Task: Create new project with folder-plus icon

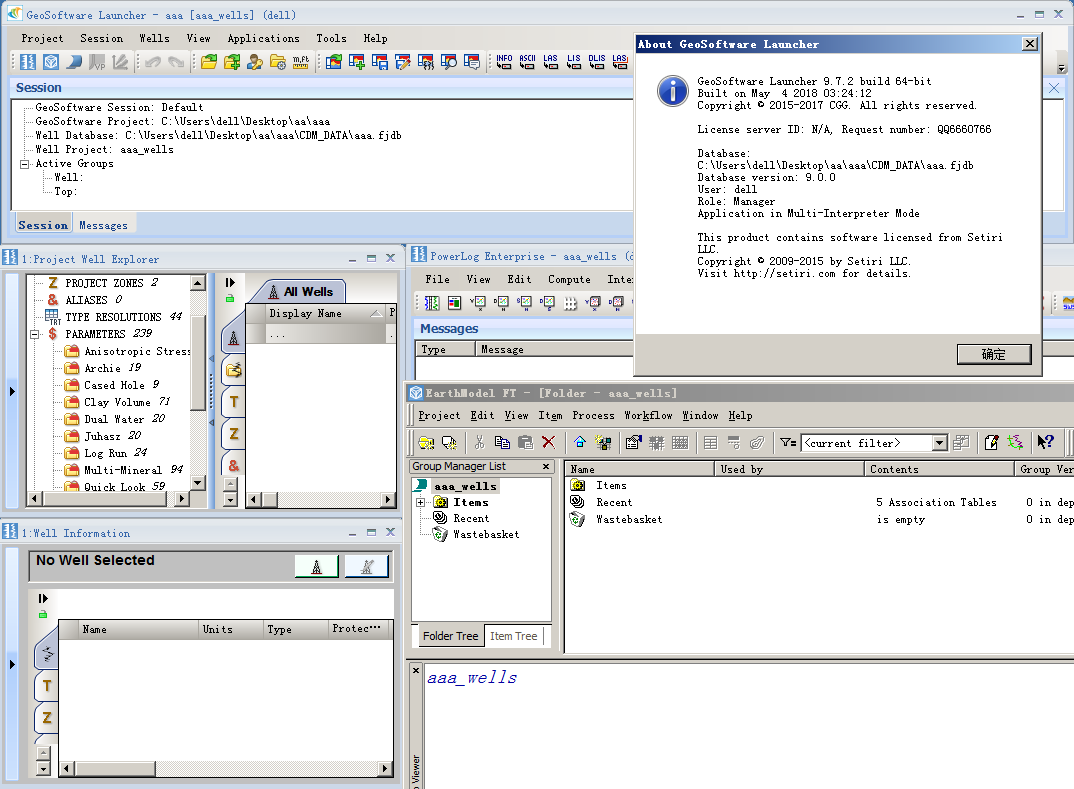Action: 232,62
